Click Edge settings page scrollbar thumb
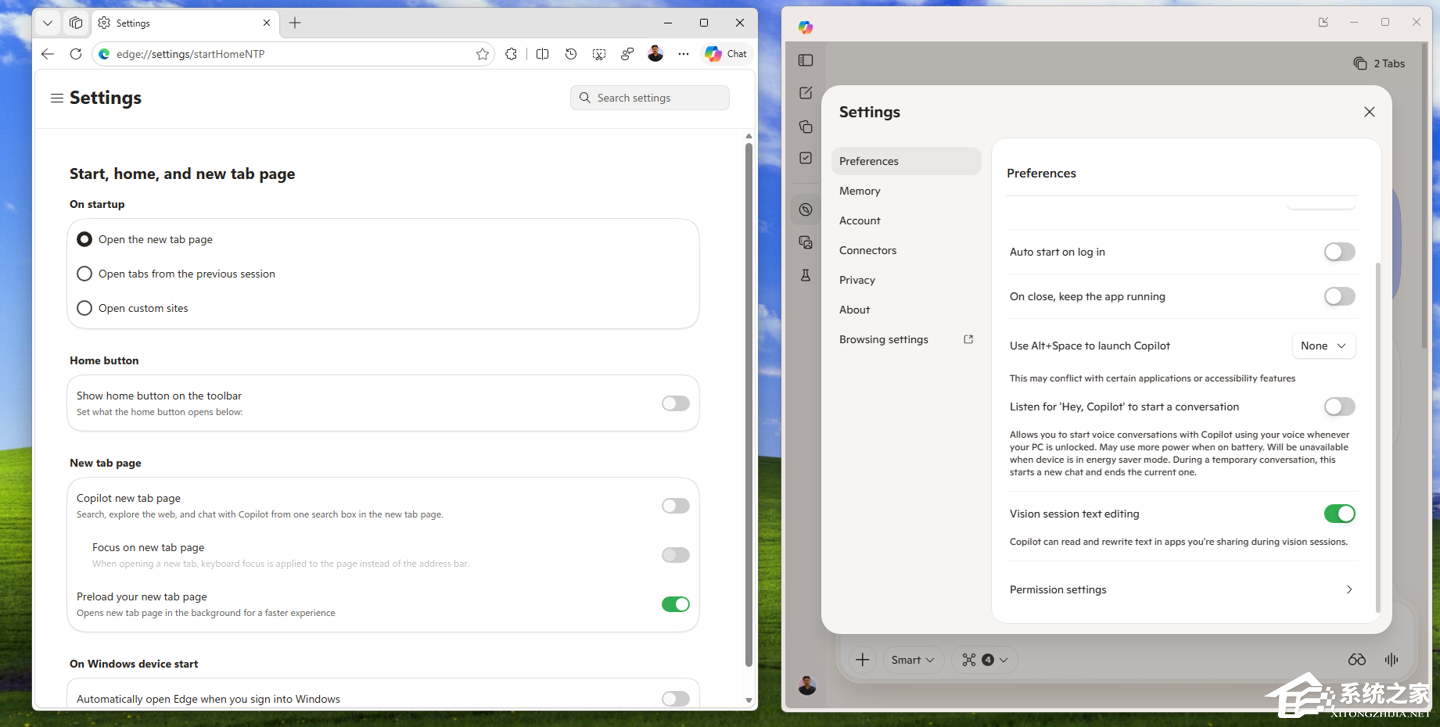The image size is (1440, 727). [749, 404]
